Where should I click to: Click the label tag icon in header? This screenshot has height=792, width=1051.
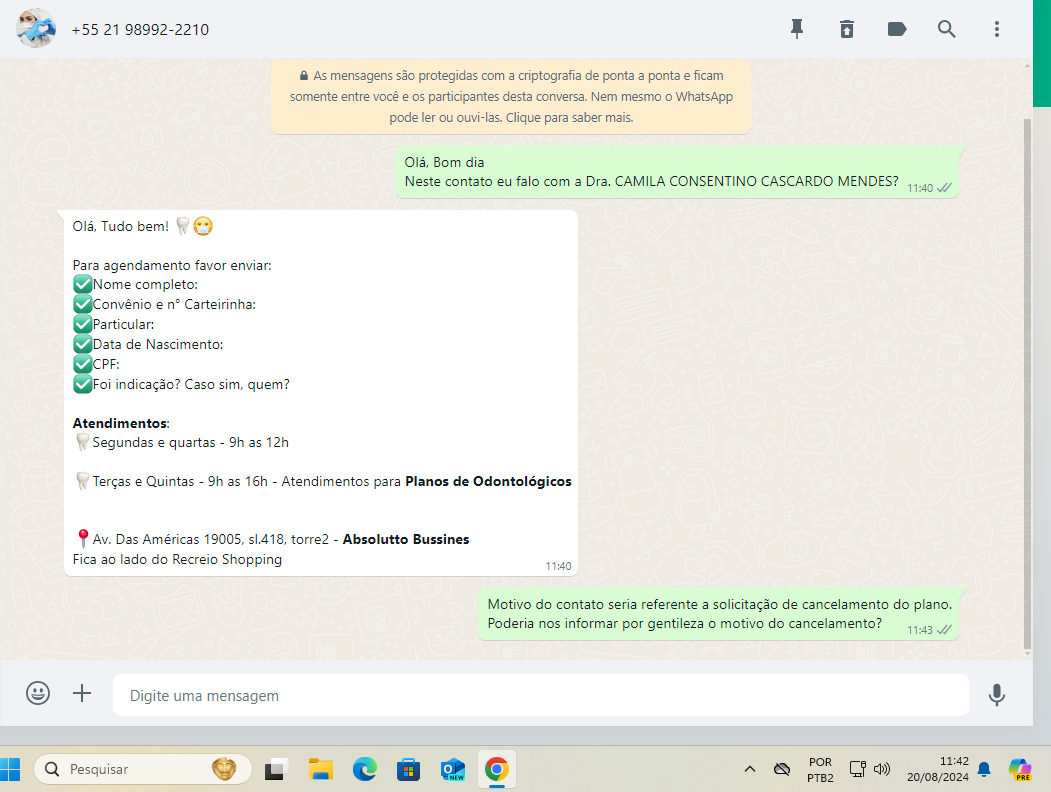[897, 29]
